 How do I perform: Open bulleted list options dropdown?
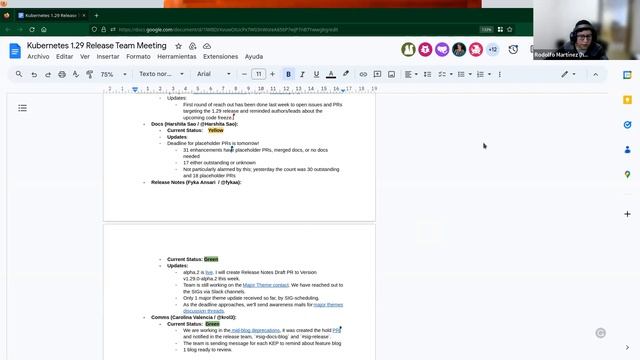point(470,74)
